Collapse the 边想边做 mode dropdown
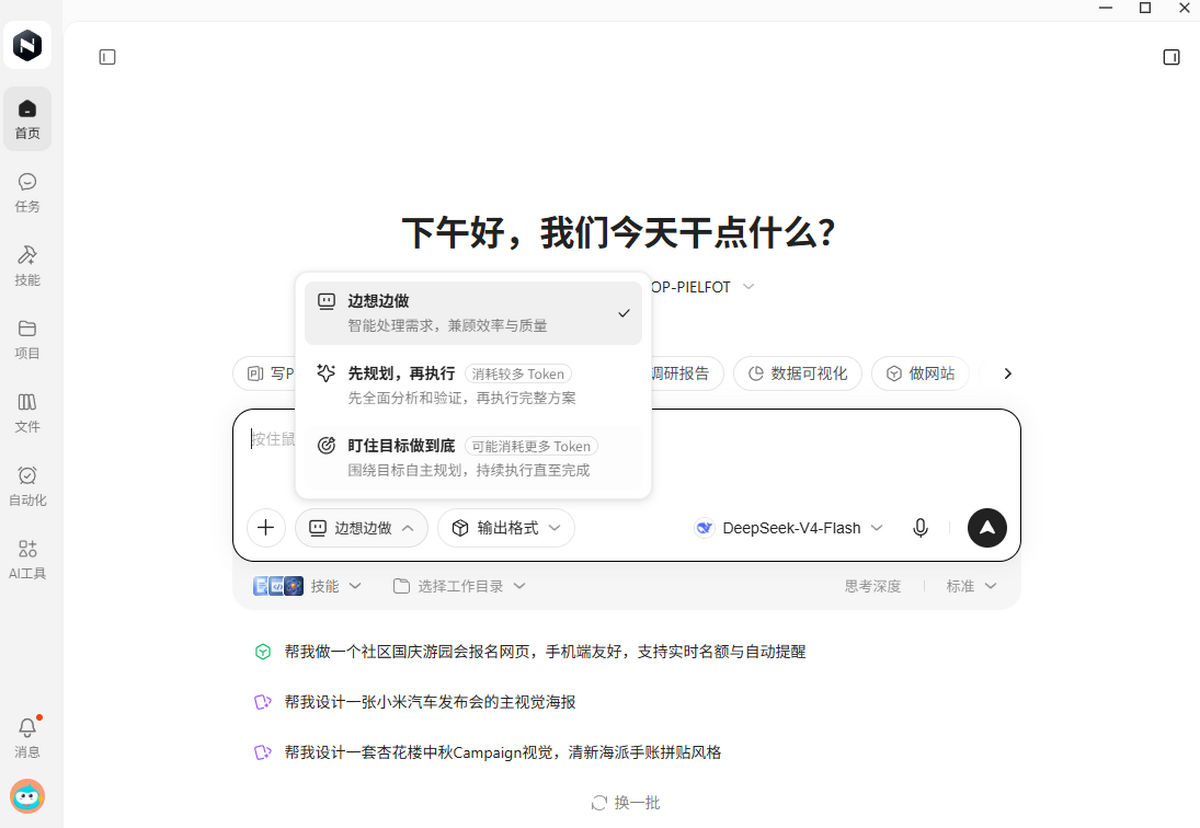Viewport: 1200px width, 828px height. [x=361, y=528]
